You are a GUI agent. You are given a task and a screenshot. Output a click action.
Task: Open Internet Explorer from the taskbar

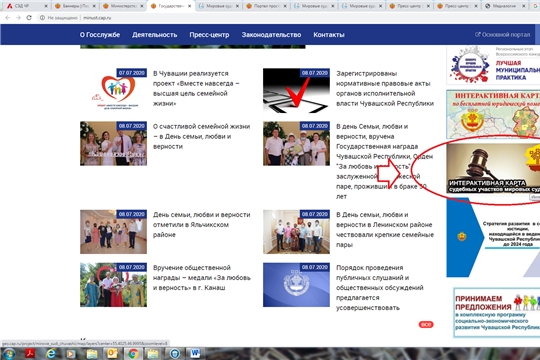click(51, 354)
